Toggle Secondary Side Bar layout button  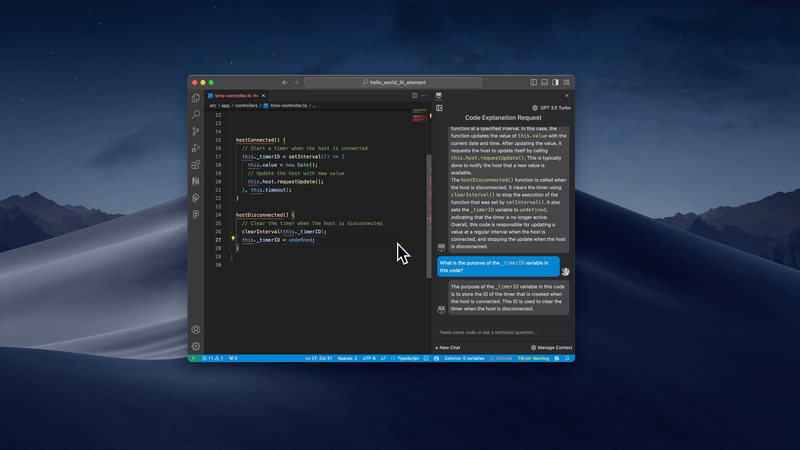point(555,82)
